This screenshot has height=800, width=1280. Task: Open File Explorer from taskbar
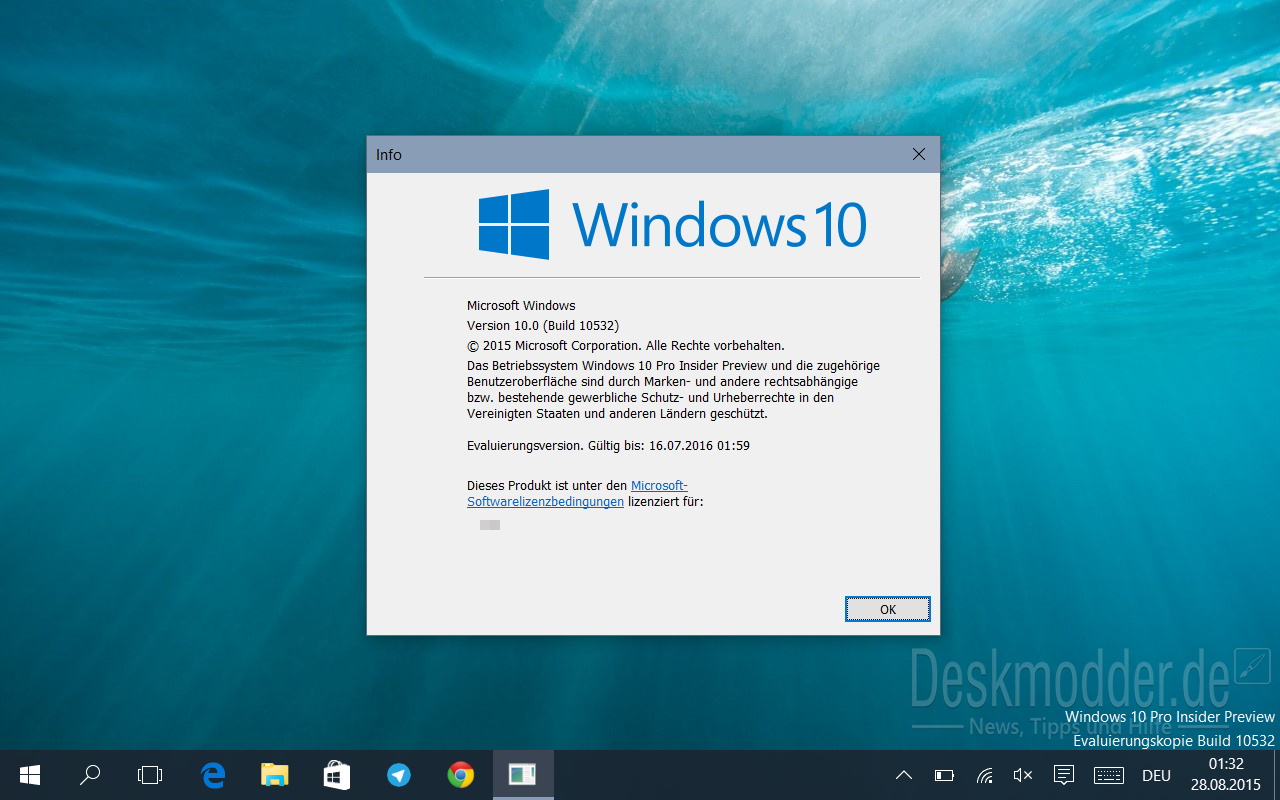(x=275, y=775)
